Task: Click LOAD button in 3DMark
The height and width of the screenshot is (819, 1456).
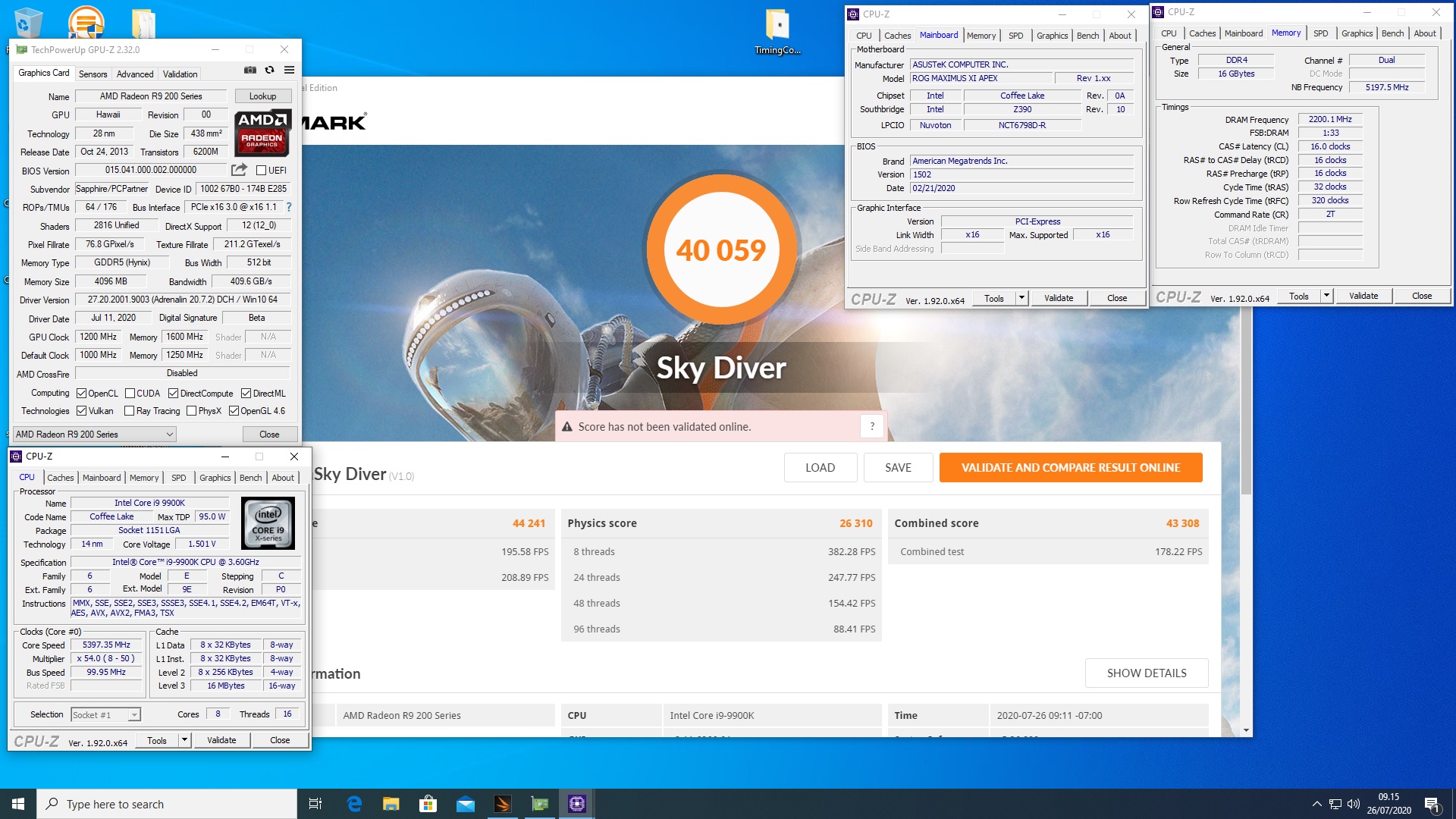Action: click(x=821, y=468)
